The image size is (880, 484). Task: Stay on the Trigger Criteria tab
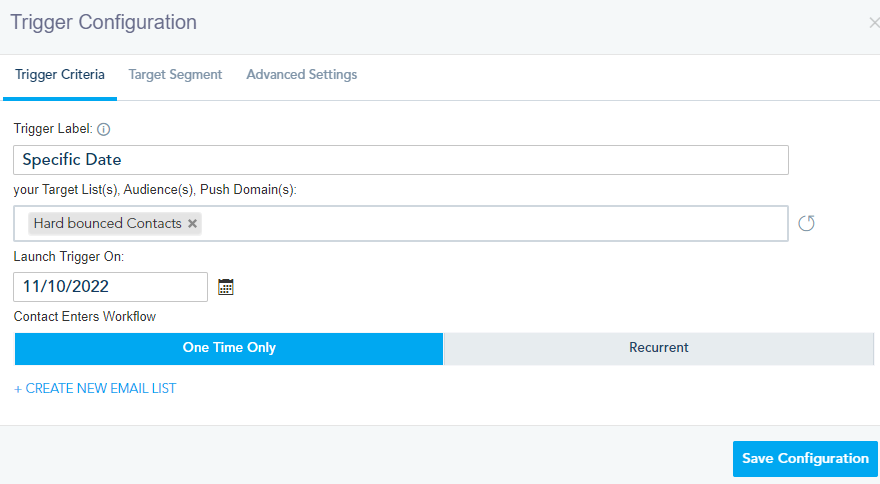point(60,75)
